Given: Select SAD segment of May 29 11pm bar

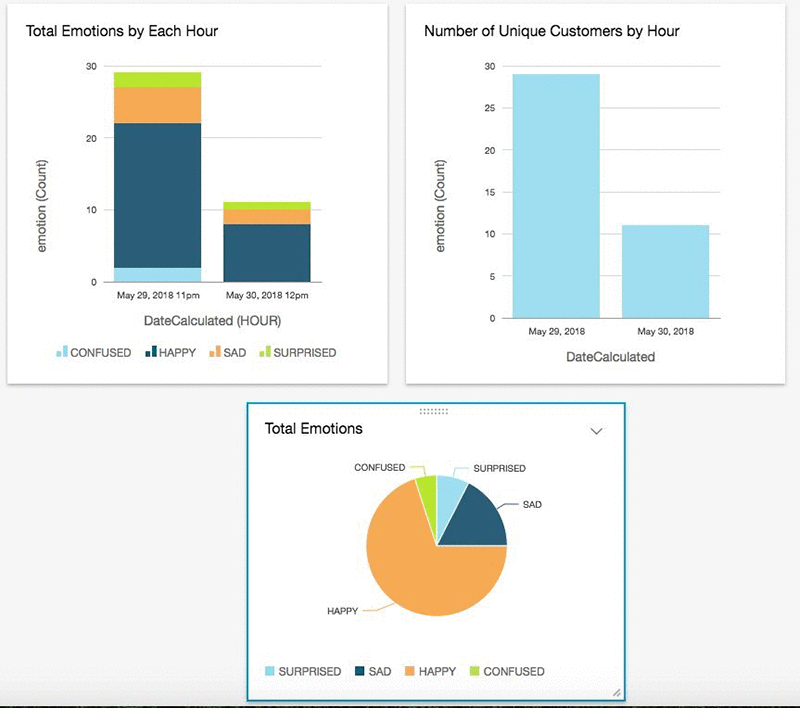Looking at the screenshot, I should tap(157, 105).
